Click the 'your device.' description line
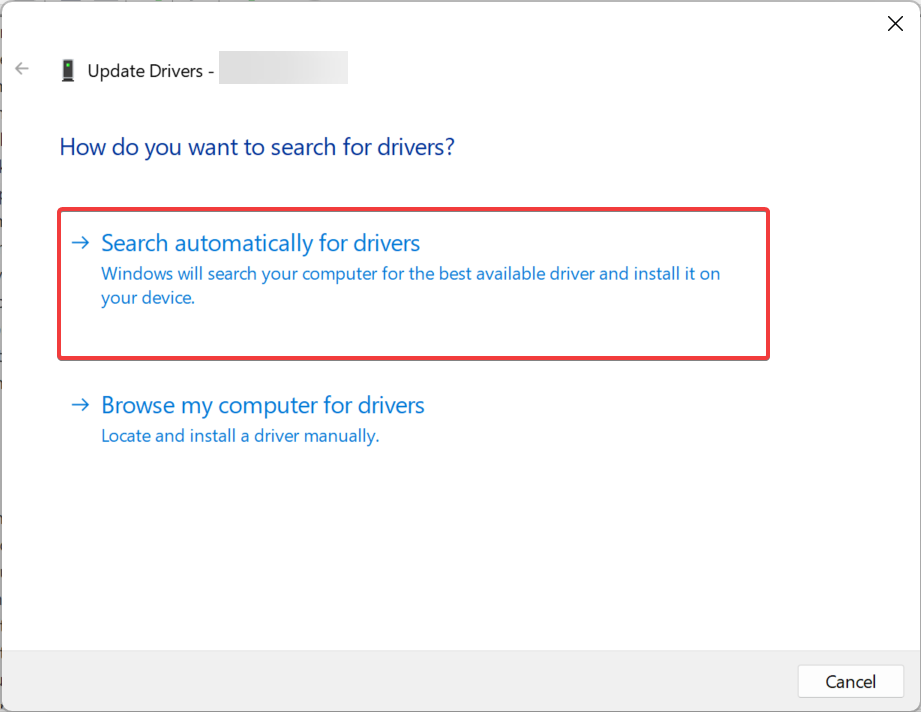921x712 pixels. [147, 298]
